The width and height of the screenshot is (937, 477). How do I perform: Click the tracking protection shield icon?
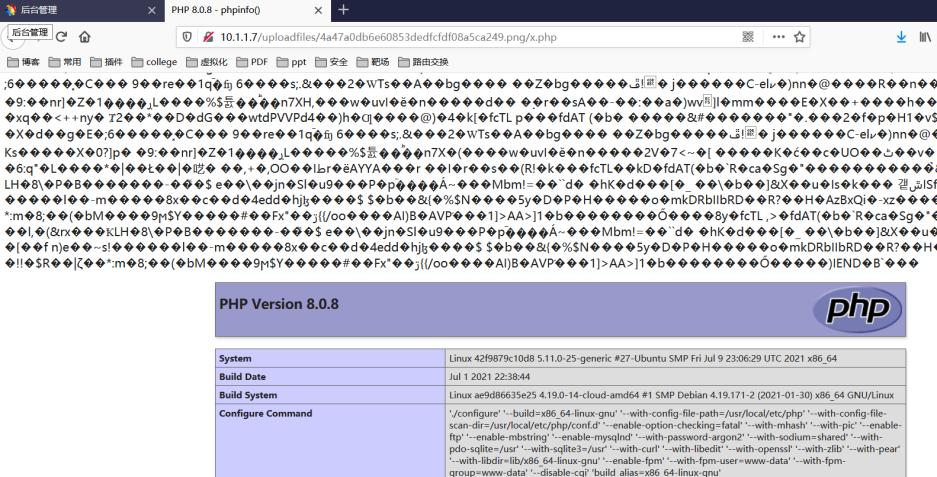pyautogui.click(x=187, y=37)
